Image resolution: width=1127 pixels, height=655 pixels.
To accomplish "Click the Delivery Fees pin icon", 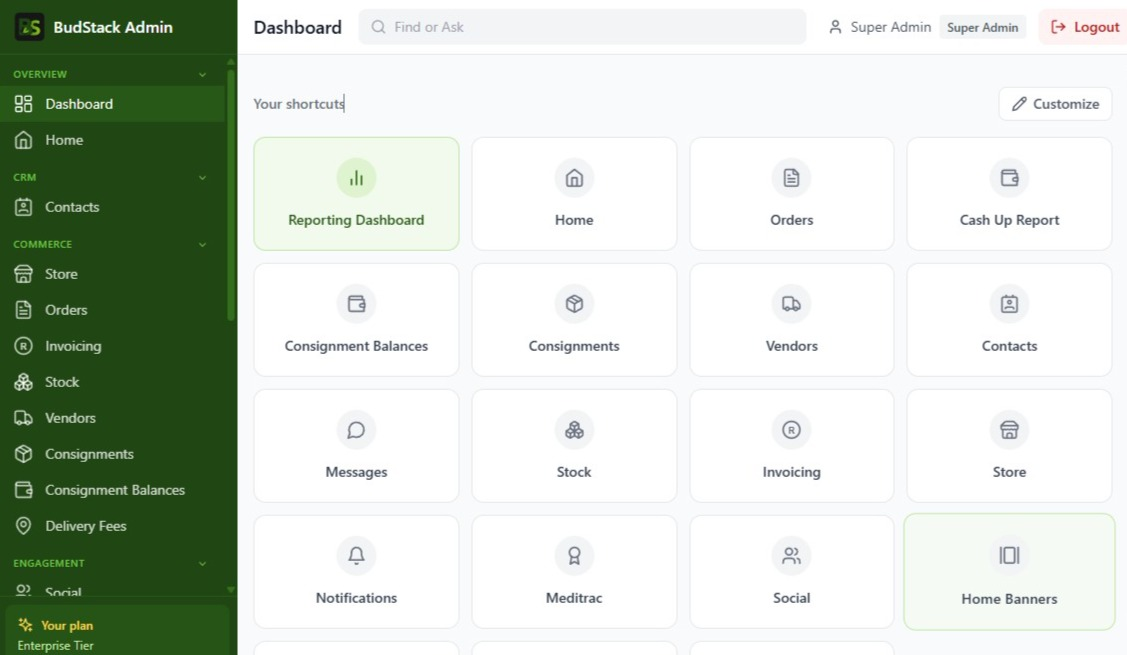I will click(x=24, y=526).
